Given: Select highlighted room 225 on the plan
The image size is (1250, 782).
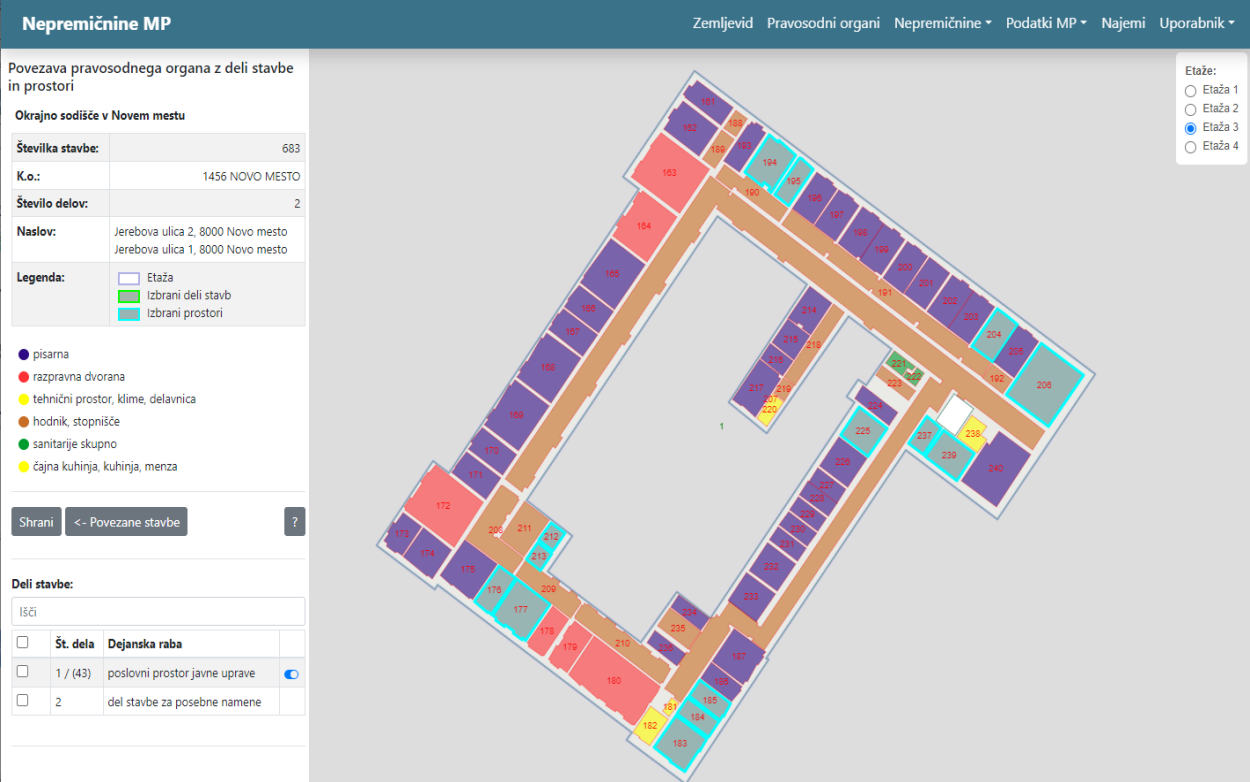Looking at the screenshot, I should pos(862,431).
